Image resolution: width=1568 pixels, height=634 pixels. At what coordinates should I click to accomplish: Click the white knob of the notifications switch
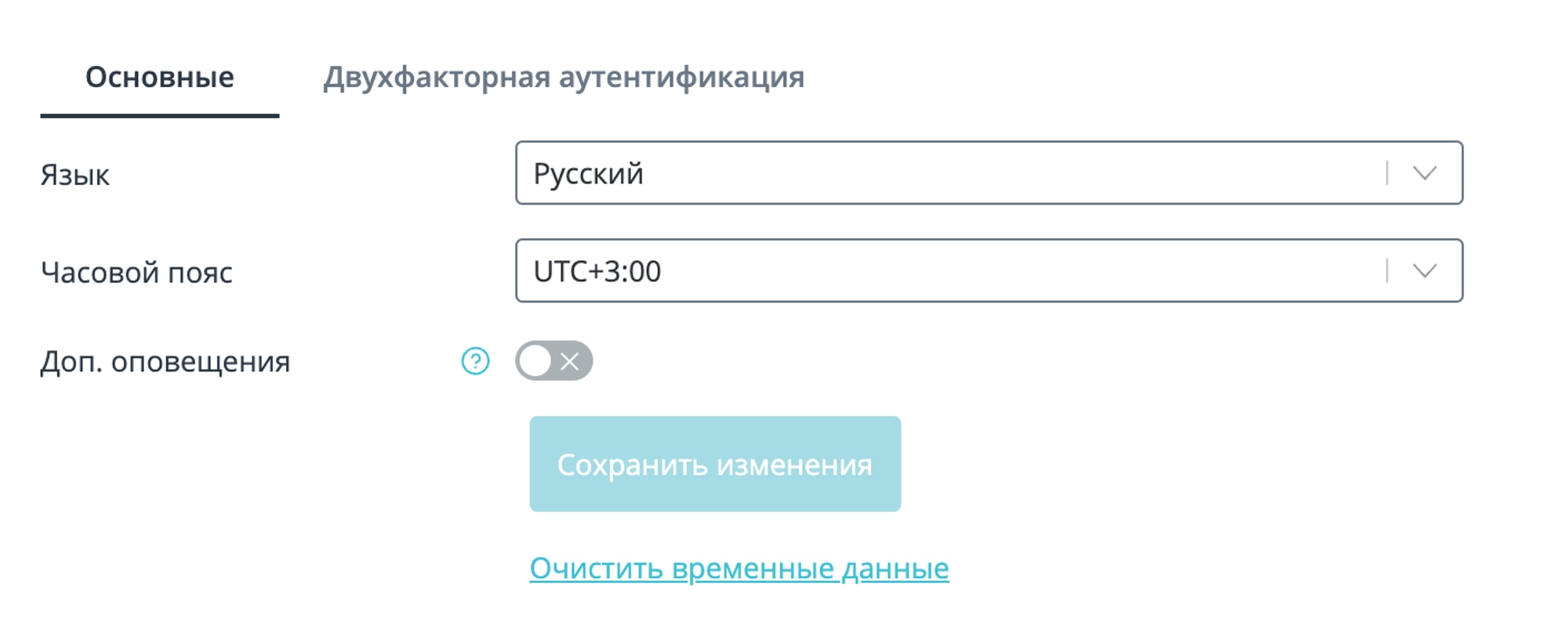(535, 361)
